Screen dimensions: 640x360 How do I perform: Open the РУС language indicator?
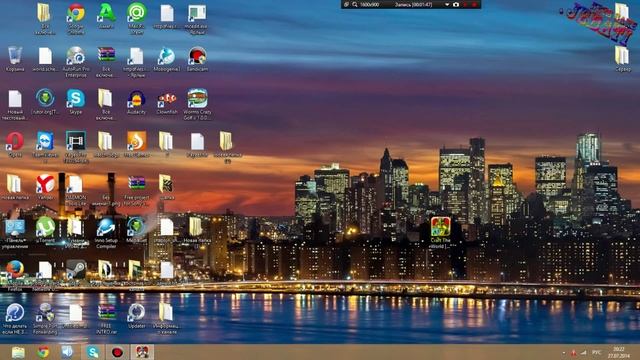tap(596, 352)
